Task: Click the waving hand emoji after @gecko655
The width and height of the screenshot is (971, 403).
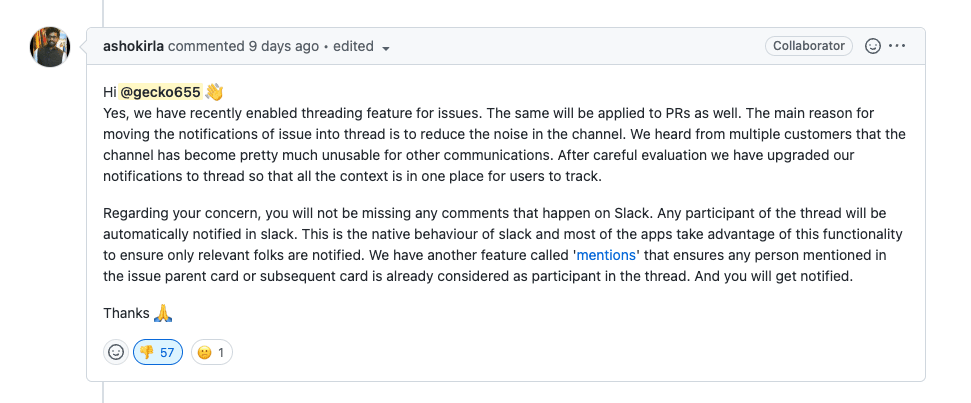Action: click(214, 92)
